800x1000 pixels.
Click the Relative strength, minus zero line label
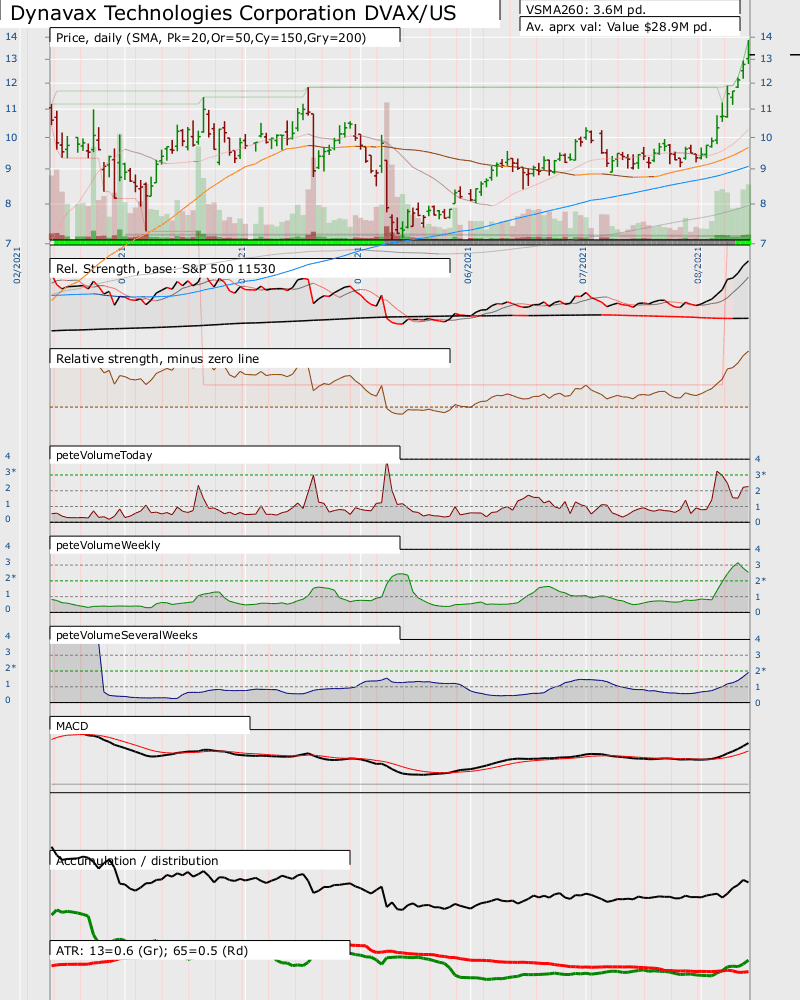158,358
